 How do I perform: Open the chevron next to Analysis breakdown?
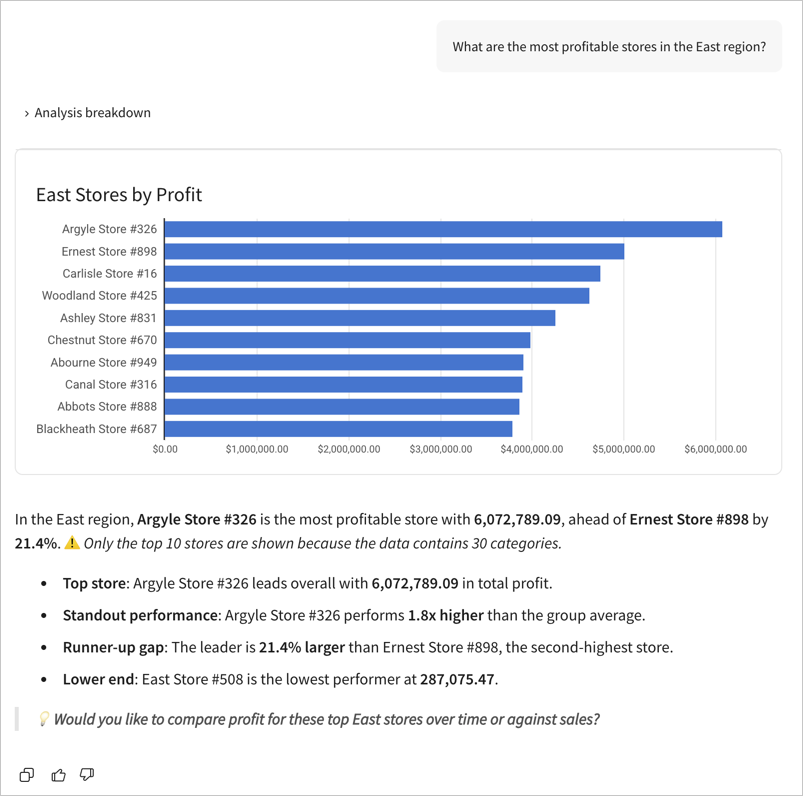(x=26, y=112)
